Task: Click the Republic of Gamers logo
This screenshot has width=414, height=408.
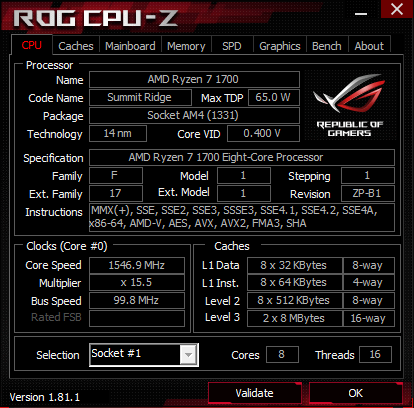Action: coord(350,105)
